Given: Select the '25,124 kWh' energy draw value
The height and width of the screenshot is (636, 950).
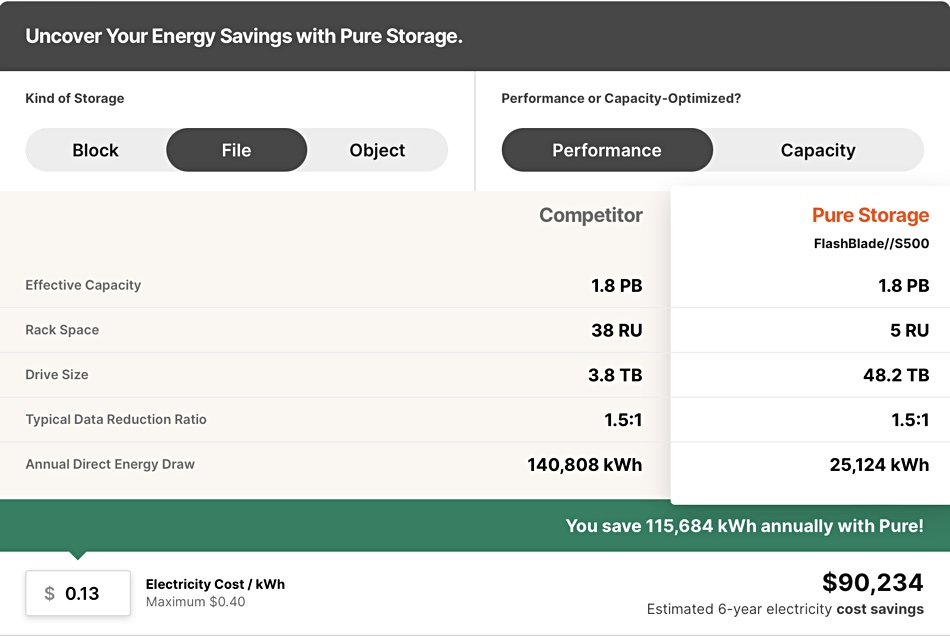Looking at the screenshot, I should pos(879,465).
